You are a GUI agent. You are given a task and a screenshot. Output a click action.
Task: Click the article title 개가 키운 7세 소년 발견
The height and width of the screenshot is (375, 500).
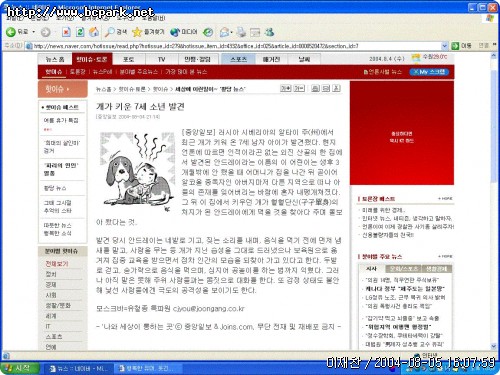[140, 107]
